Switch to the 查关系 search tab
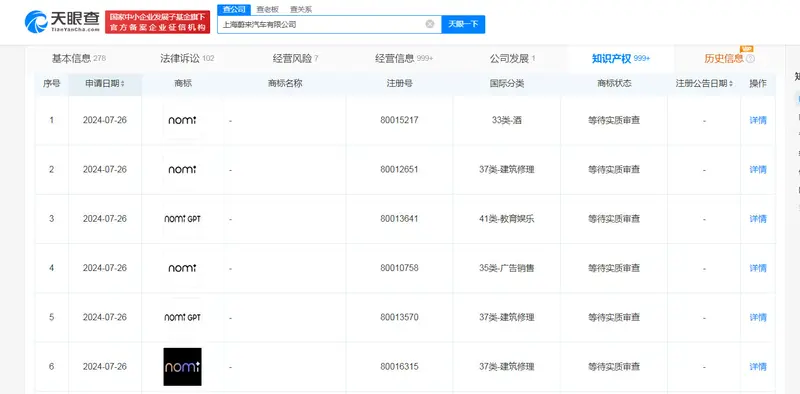 [x=301, y=9]
